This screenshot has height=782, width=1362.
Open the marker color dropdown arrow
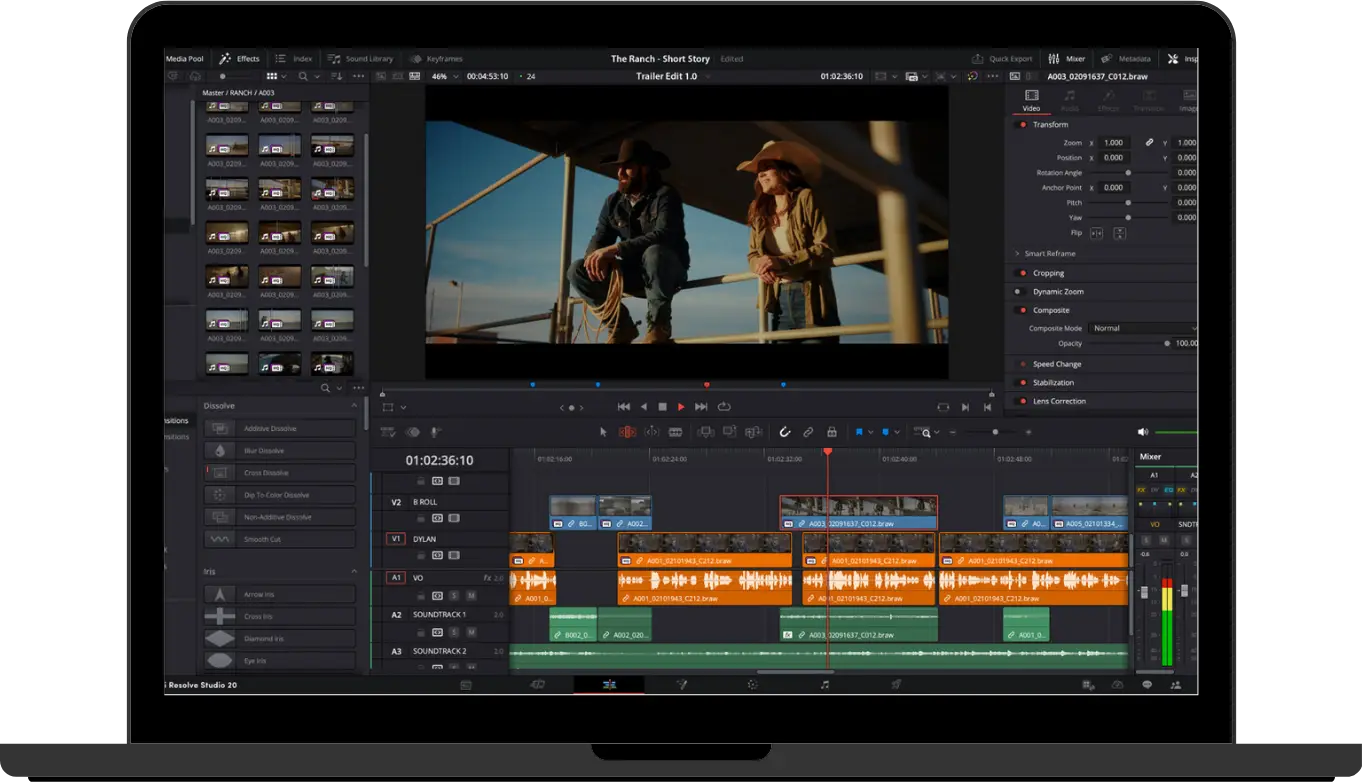pos(897,432)
